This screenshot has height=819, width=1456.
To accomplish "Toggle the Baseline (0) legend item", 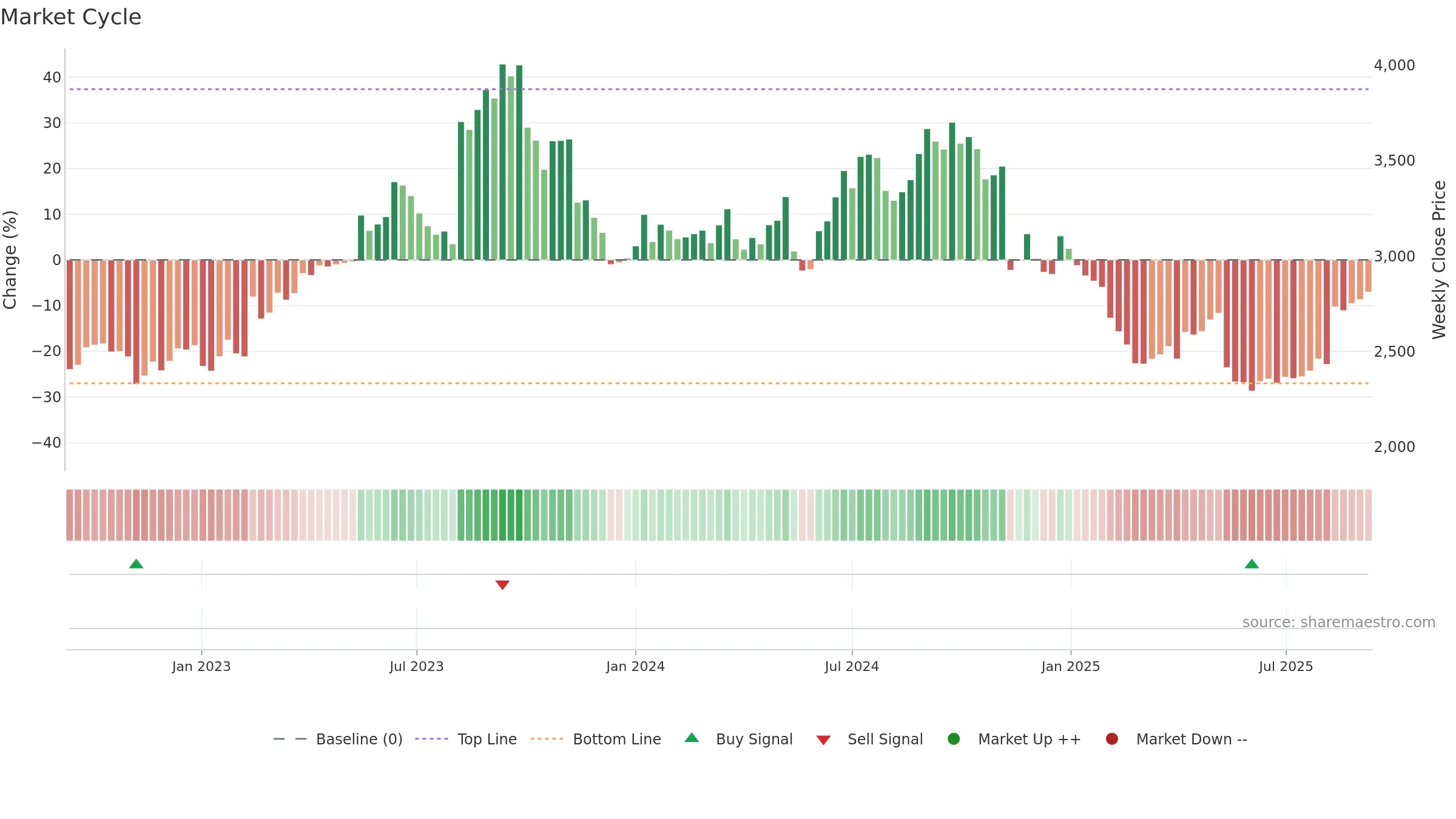I will coord(338,739).
